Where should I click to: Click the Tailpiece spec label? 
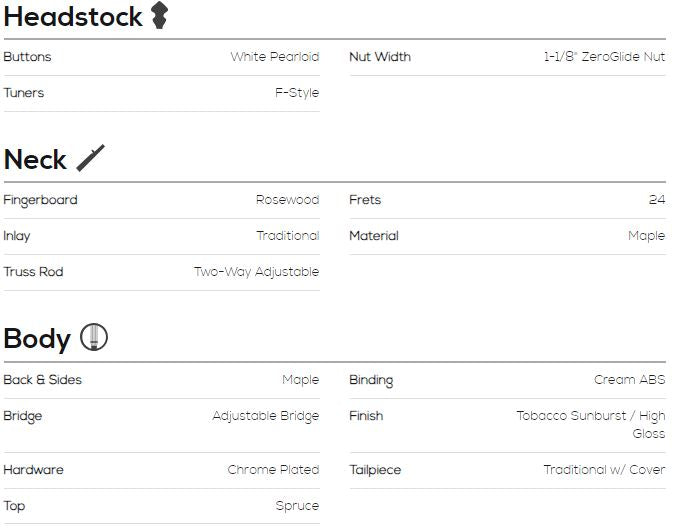[x=375, y=470]
